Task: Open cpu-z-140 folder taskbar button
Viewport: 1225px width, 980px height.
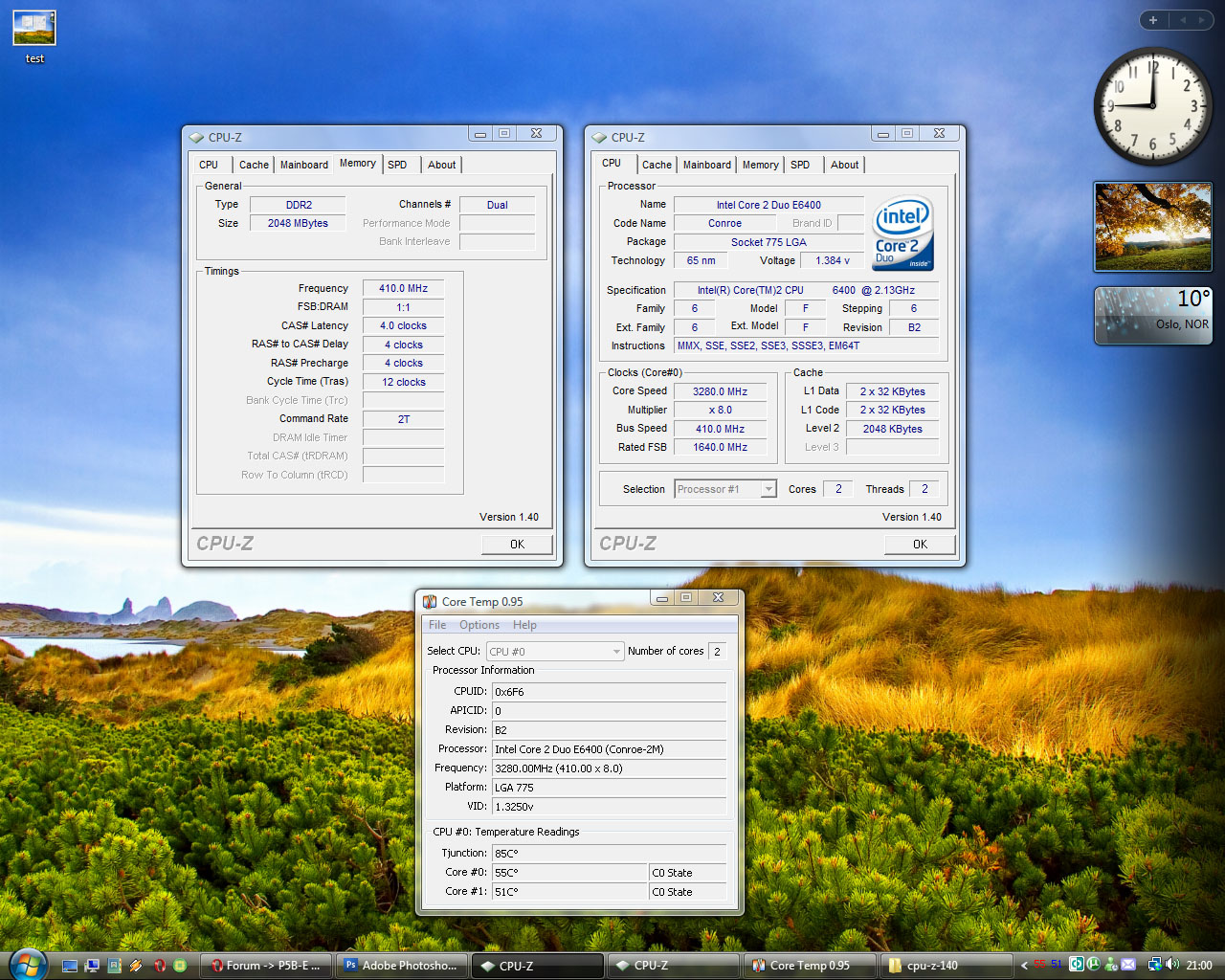Action: point(946,966)
